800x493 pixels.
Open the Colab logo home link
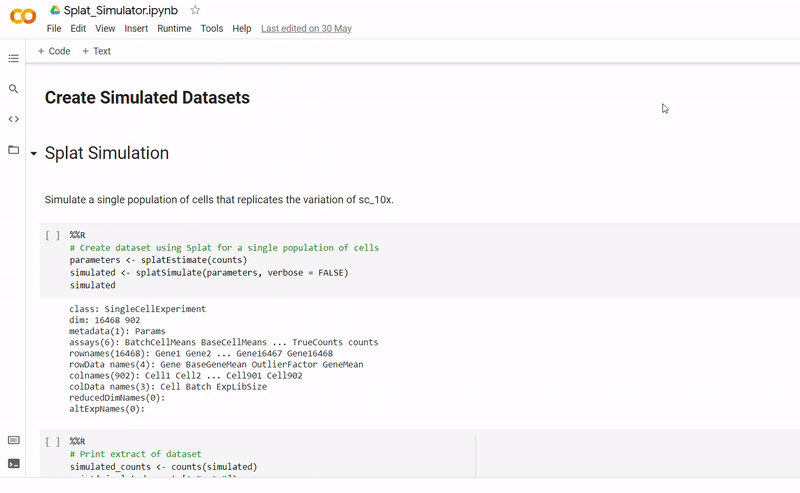[23, 16]
